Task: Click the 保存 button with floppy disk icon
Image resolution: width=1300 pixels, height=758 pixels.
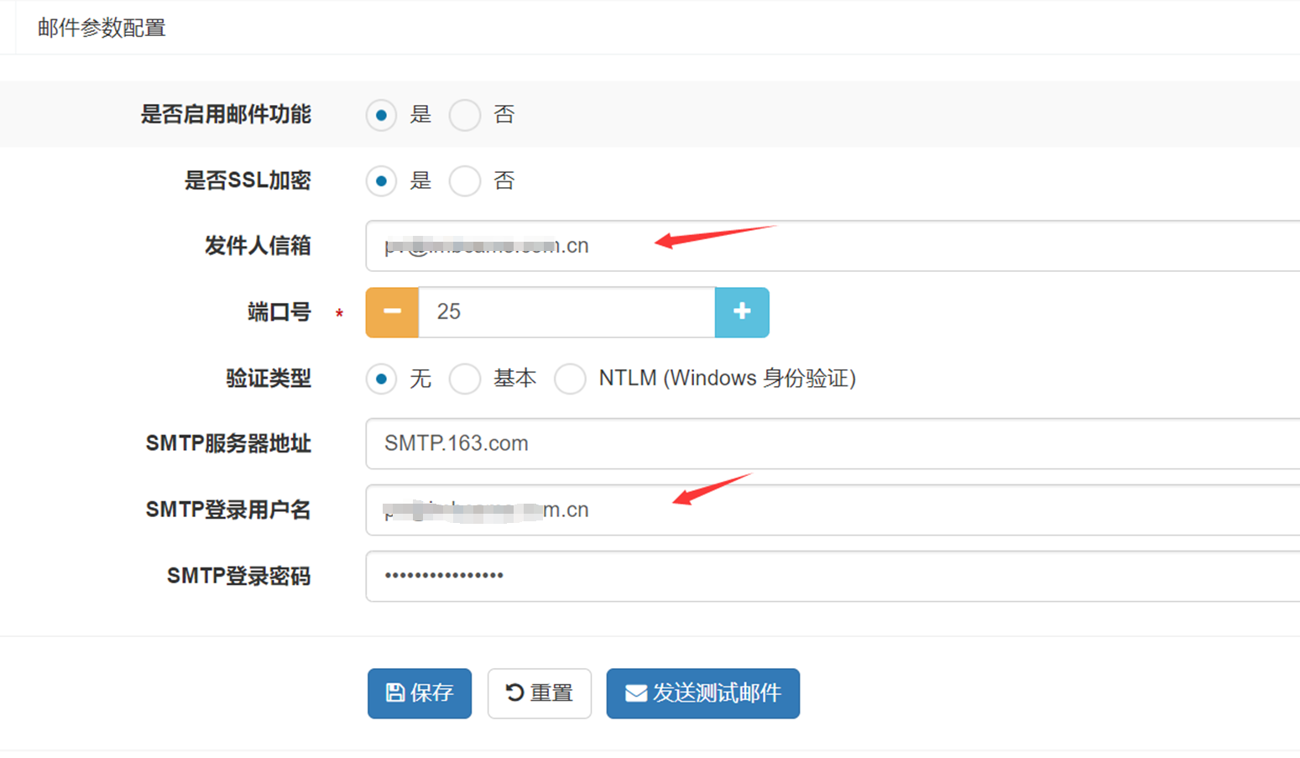Action: (x=419, y=693)
